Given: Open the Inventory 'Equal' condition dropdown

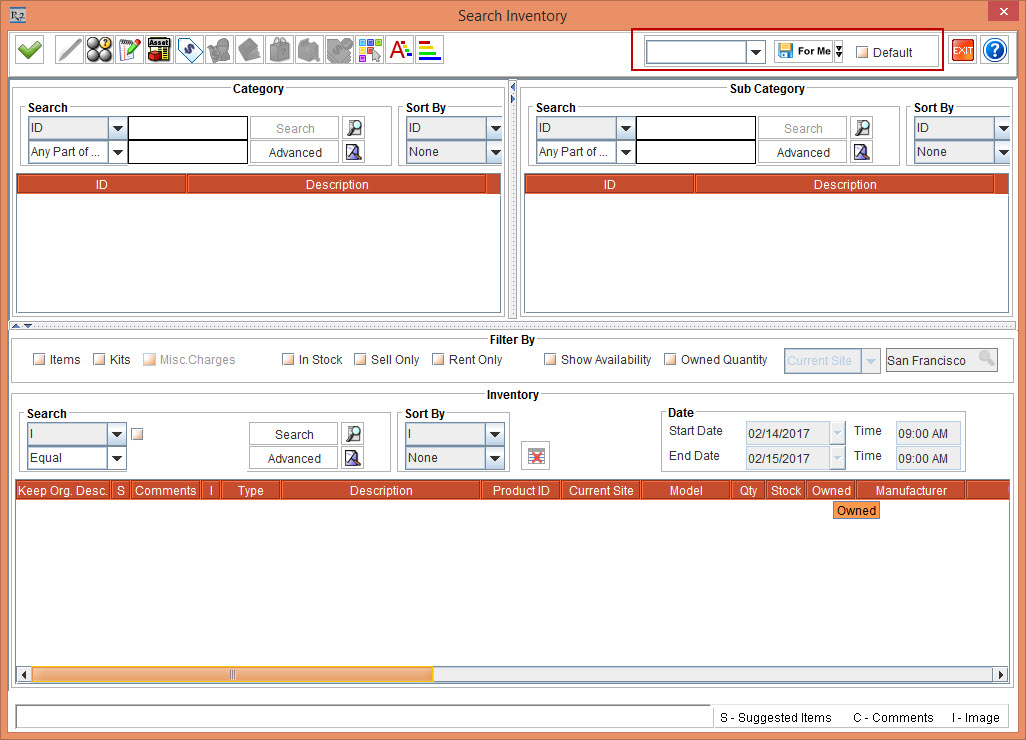Looking at the screenshot, I should coord(117,458).
